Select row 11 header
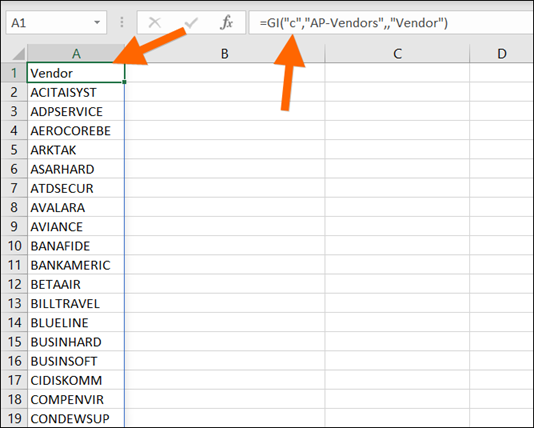 tap(14, 265)
